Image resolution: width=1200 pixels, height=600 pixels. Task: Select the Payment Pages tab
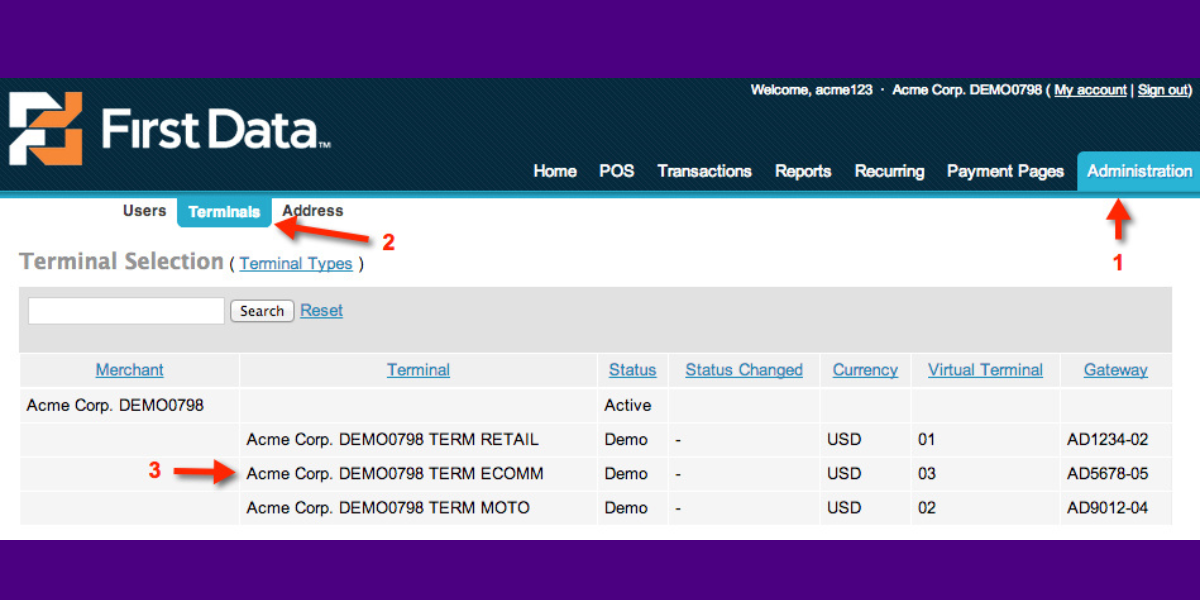[1005, 171]
